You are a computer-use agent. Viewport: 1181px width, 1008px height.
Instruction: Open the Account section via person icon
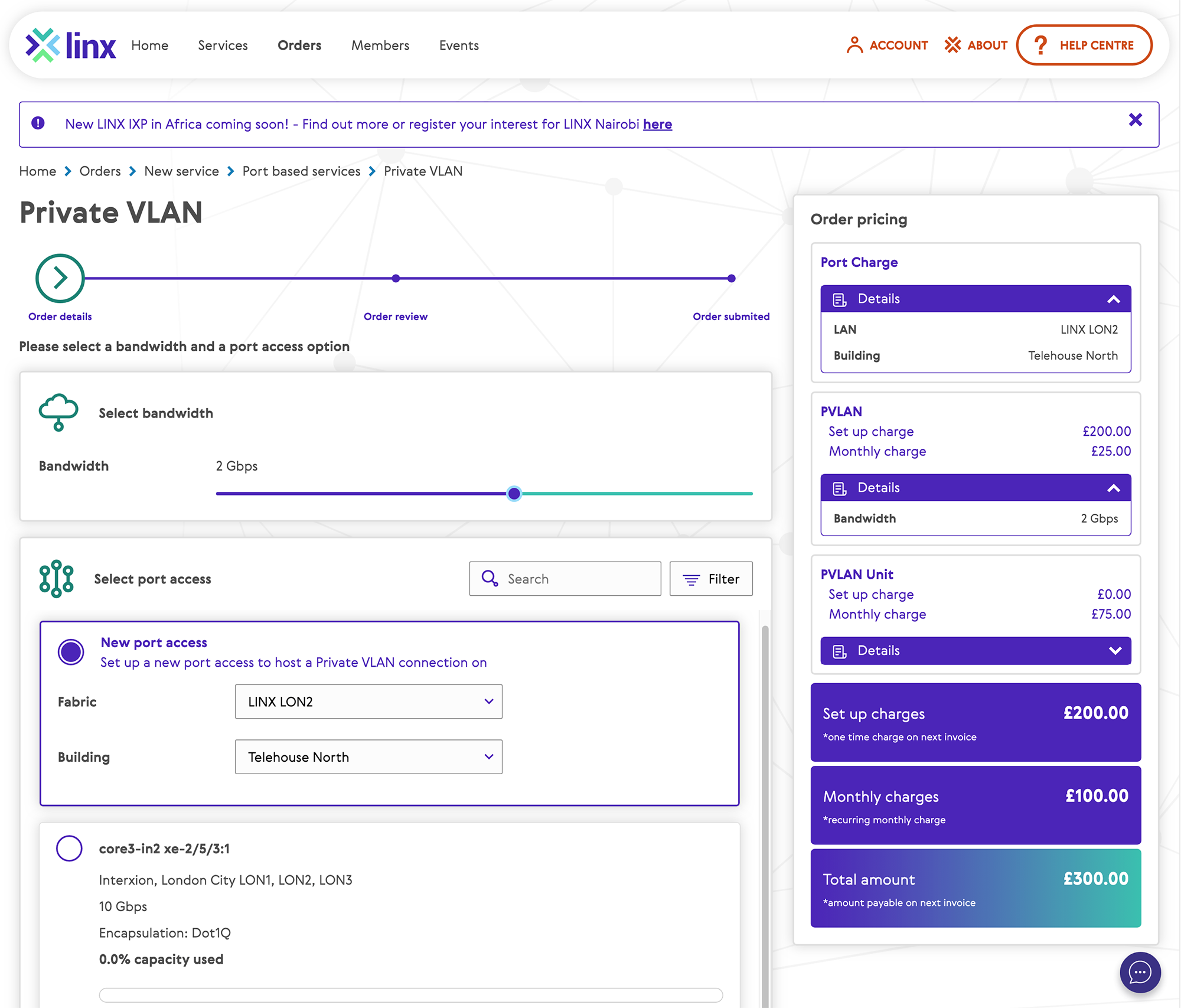coord(855,44)
